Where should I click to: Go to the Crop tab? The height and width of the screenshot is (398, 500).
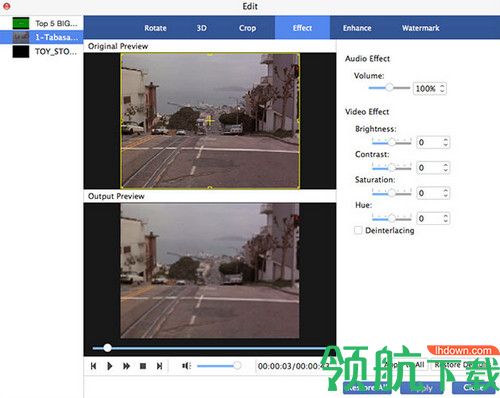[247, 28]
